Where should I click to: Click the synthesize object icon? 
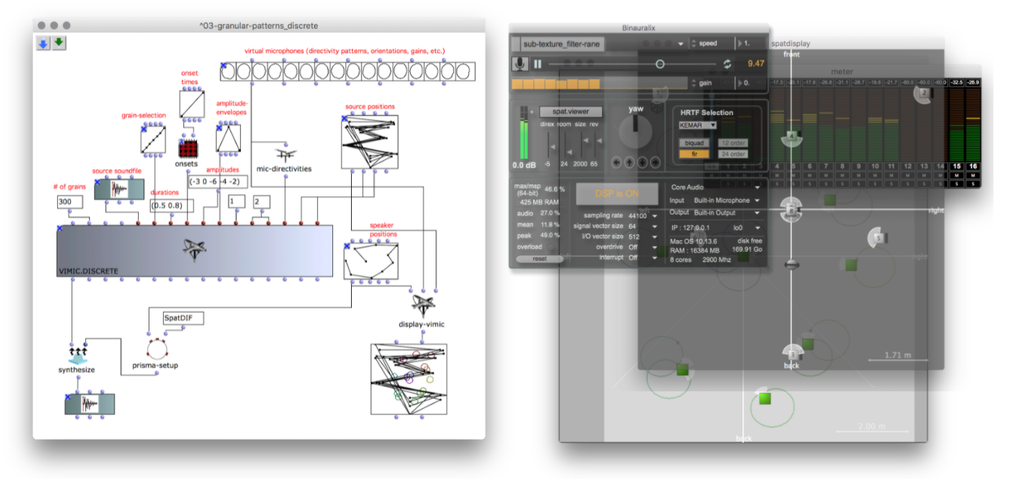coord(77,355)
